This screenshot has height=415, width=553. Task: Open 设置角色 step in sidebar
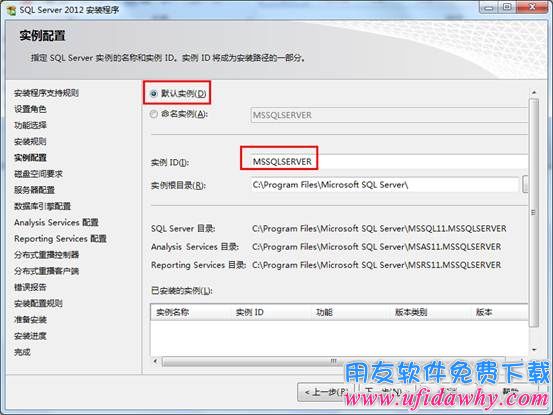[30, 109]
